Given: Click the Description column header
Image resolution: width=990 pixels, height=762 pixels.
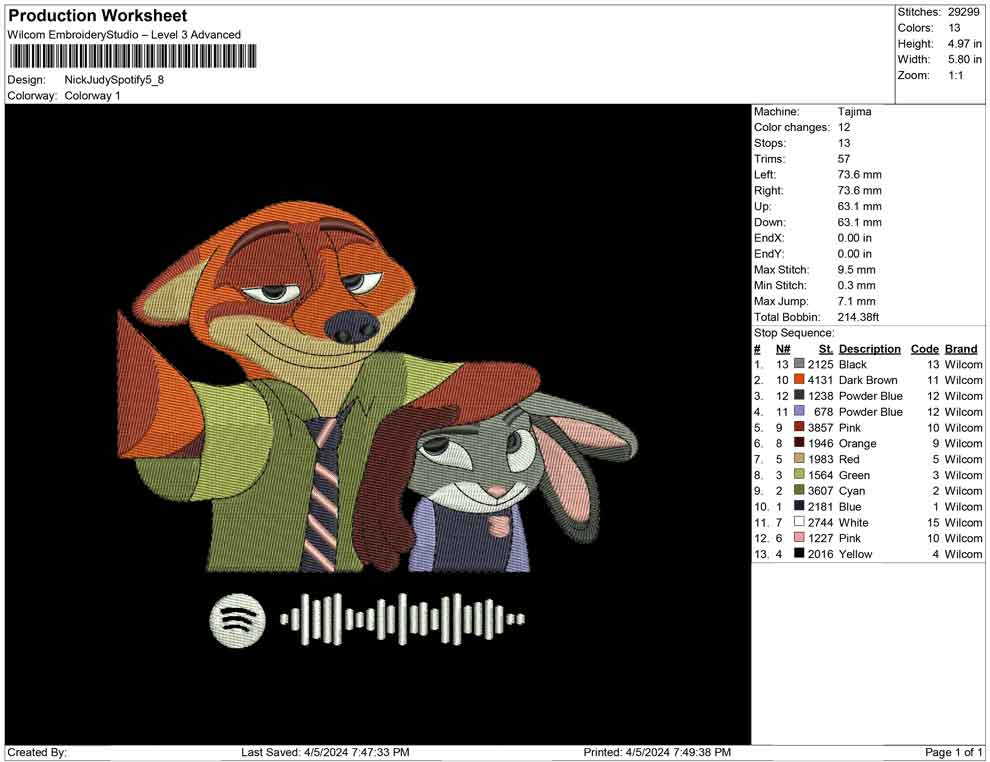Looking at the screenshot, I should [x=869, y=349].
